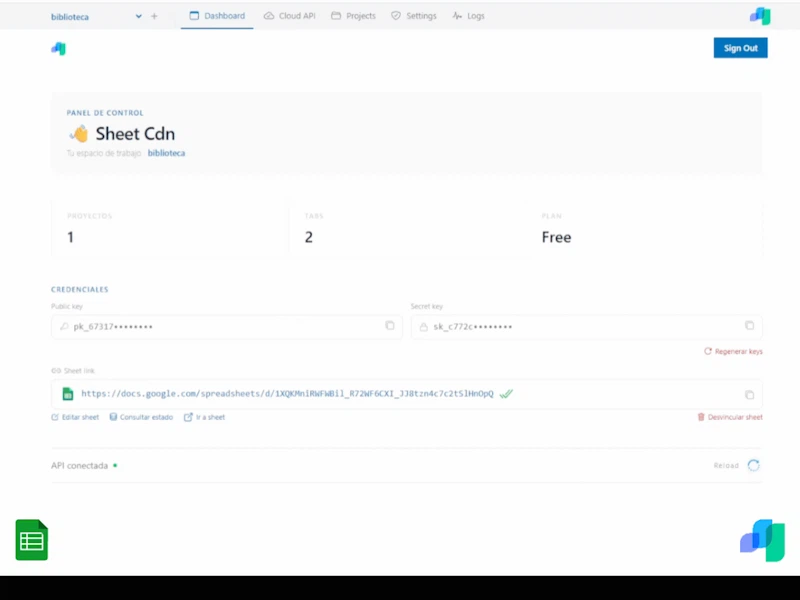Image resolution: width=800 pixels, height=600 pixels.
Task: Go to the Projects tab
Action: tap(354, 16)
